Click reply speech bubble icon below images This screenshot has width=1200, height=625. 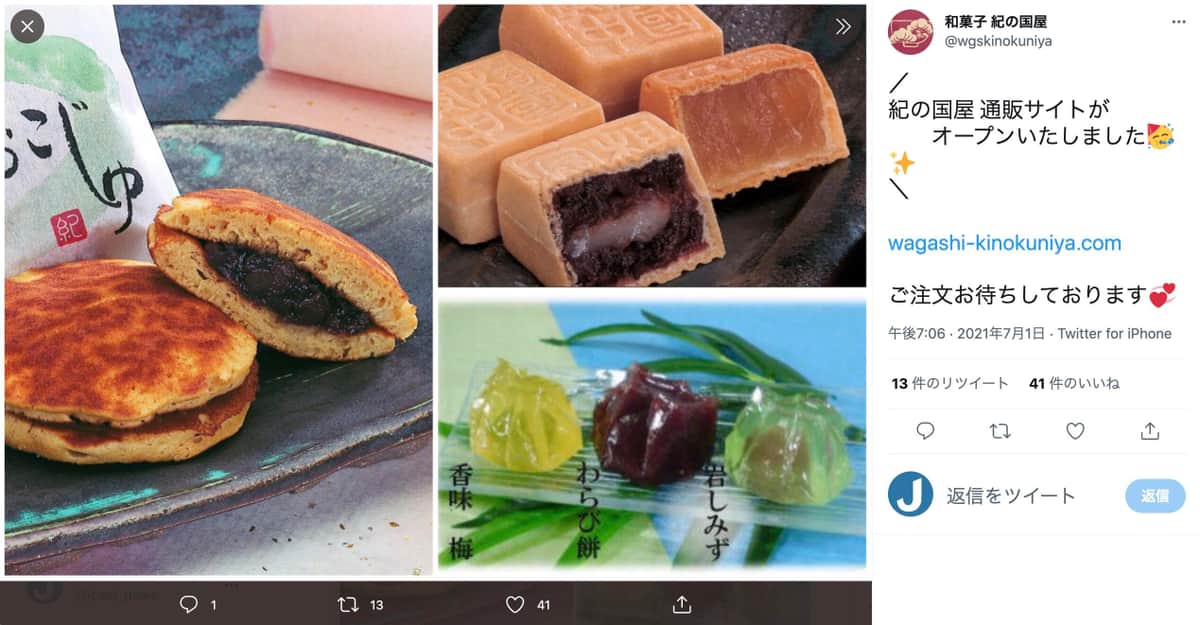tap(189, 604)
